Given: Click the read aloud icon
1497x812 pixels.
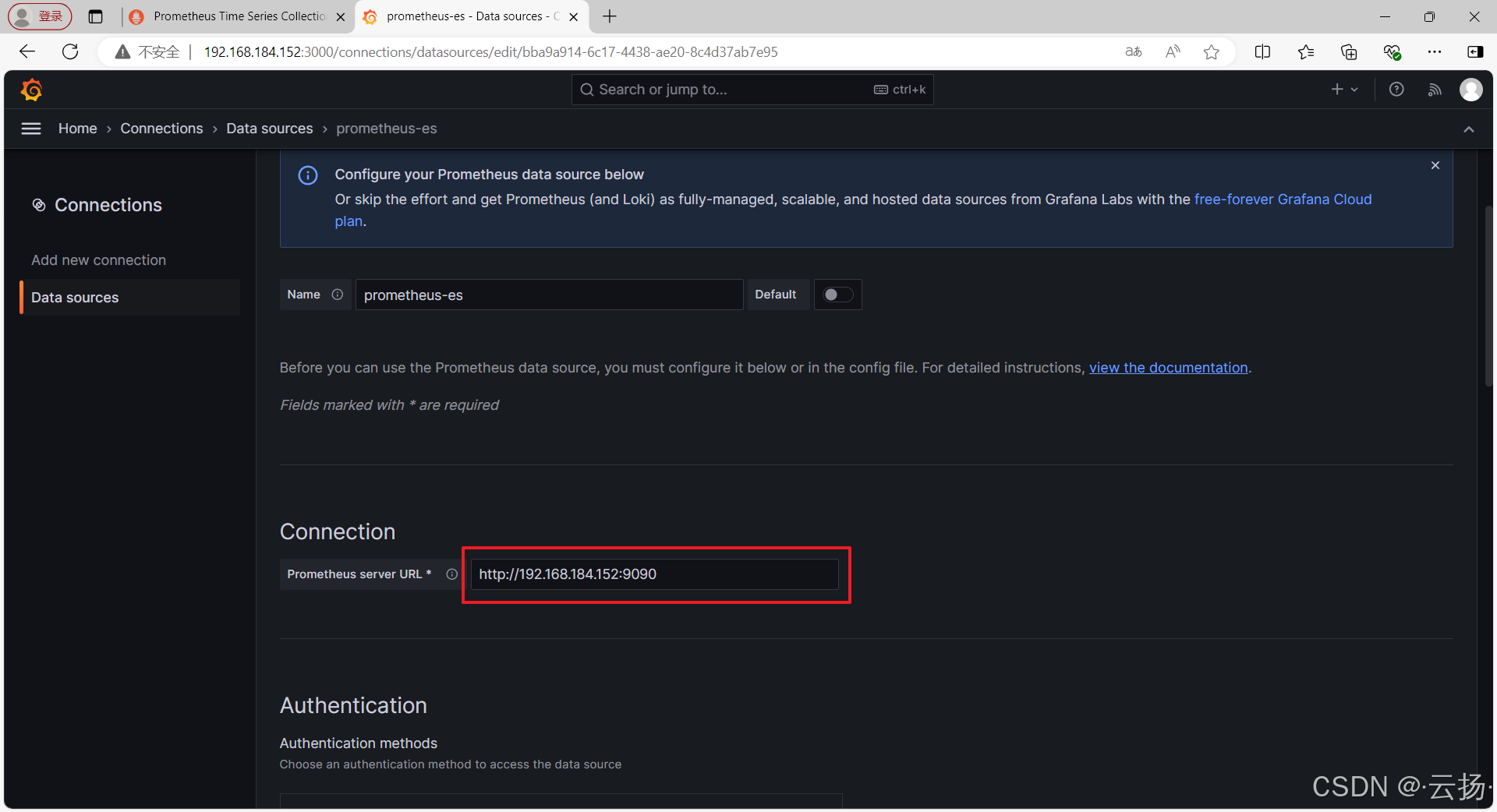Looking at the screenshot, I should (1173, 52).
